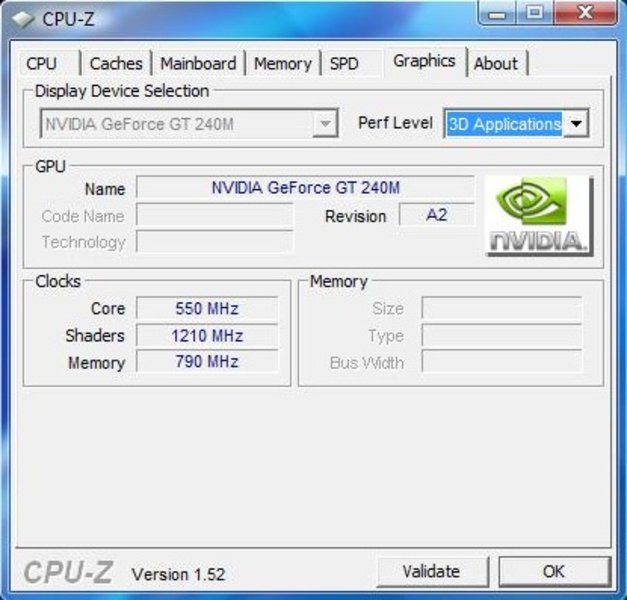Open the Memory tab

point(283,64)
